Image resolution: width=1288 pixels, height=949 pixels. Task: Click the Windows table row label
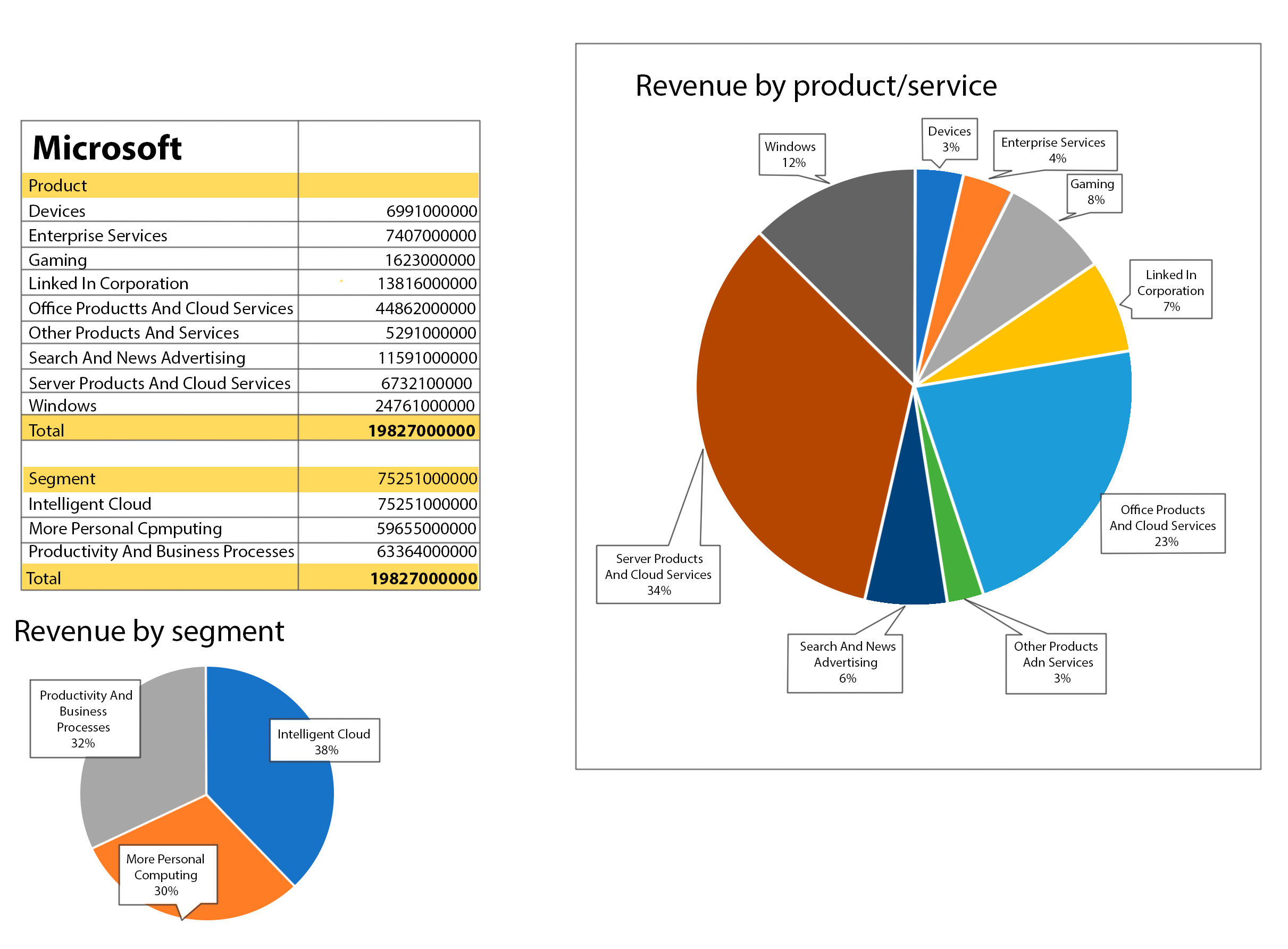click(63, 406)
